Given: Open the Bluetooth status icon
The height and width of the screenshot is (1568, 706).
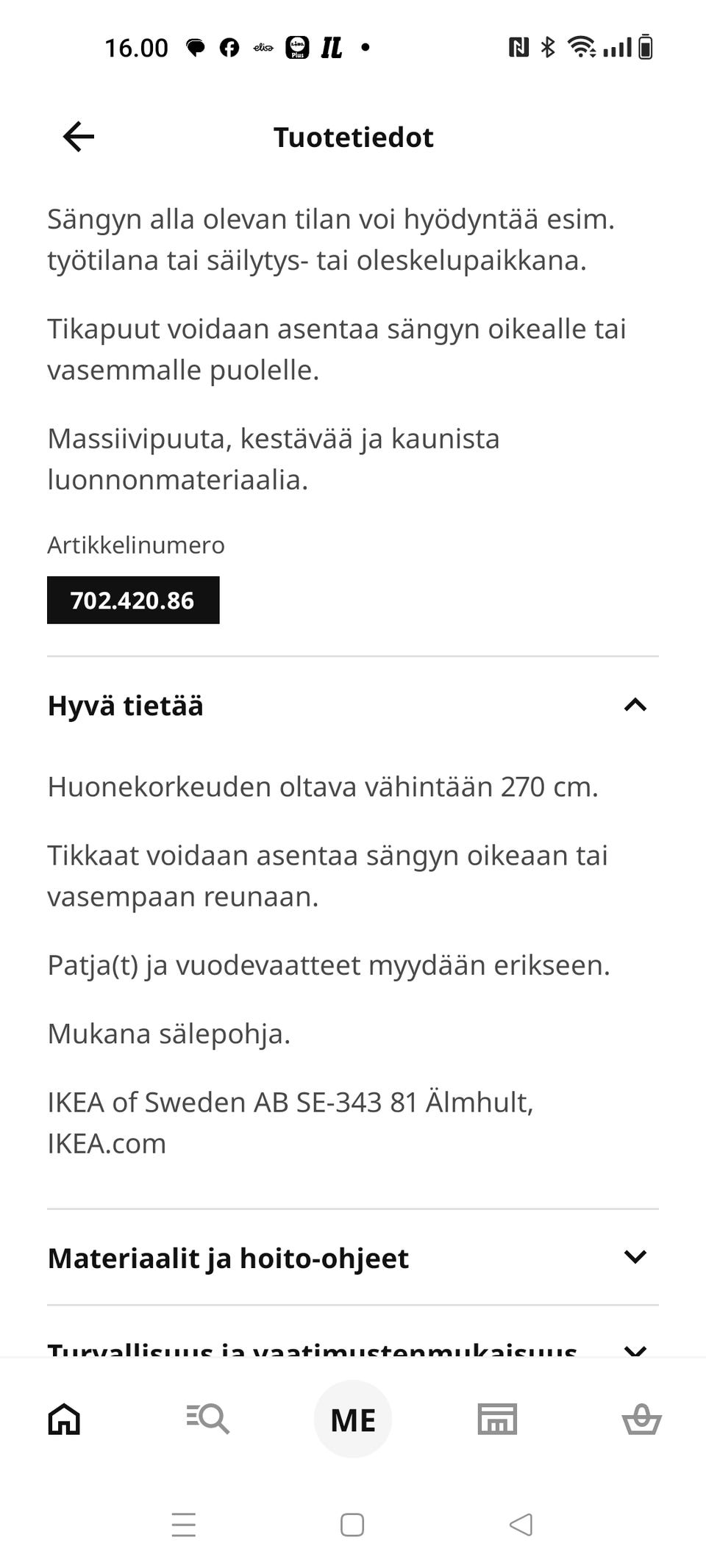Looking at the screenshot, I should (547, 46).
